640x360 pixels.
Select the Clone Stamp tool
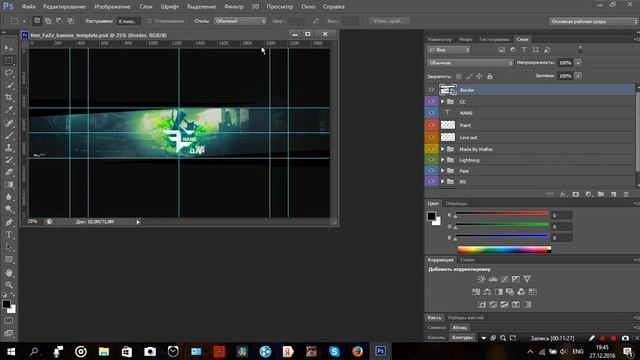pos(9,147)
